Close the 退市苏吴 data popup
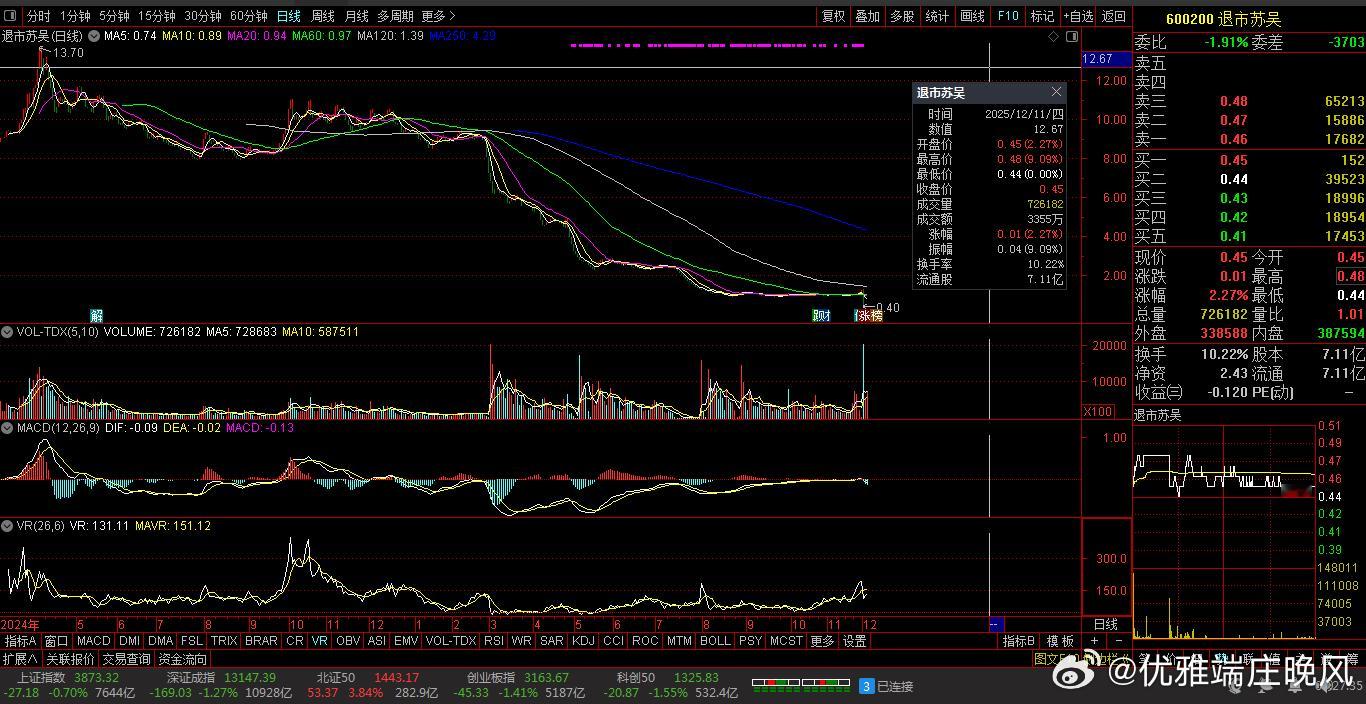 pyautogui.click(x=1056, y=93)
